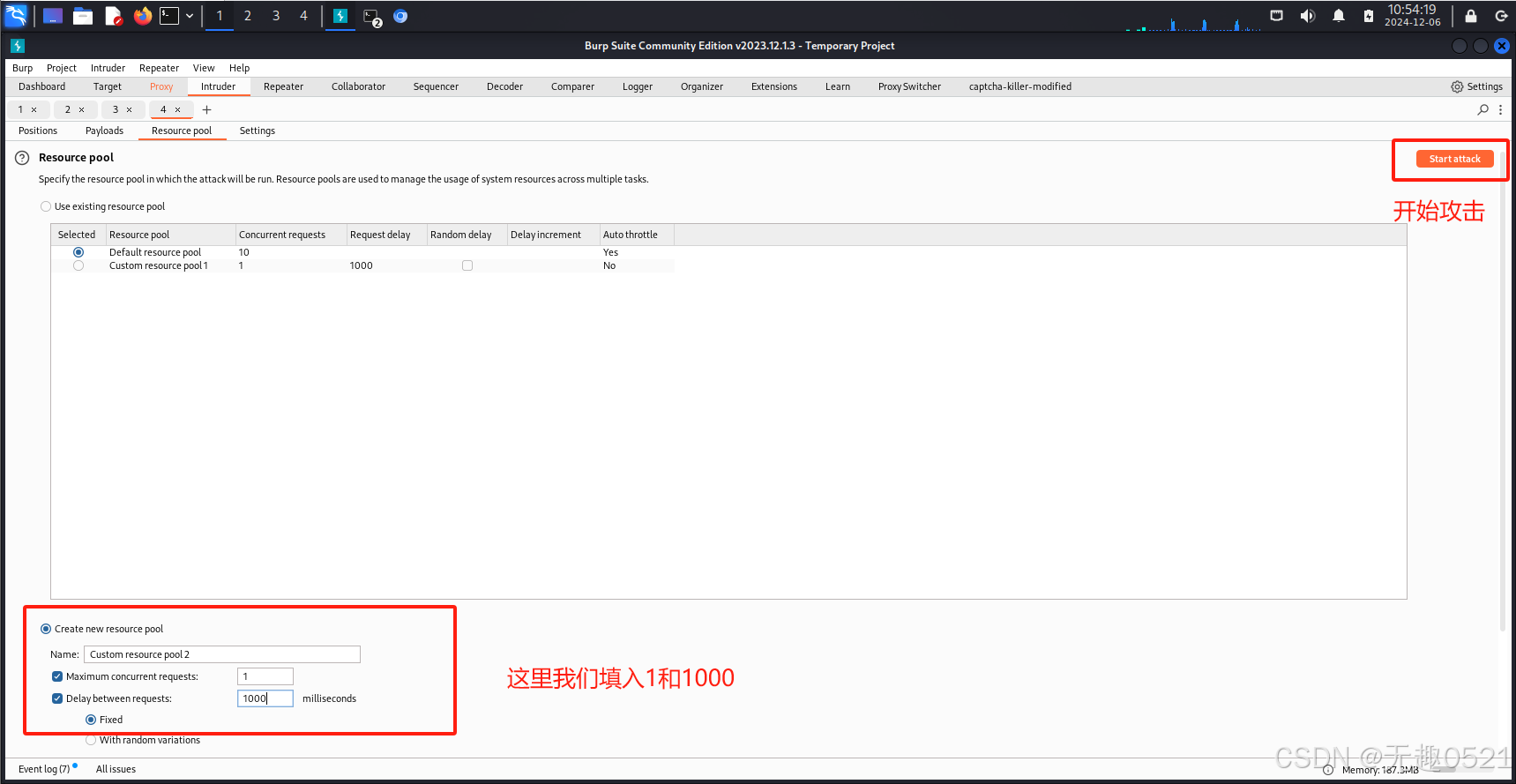
Task: Click the Resource pool help icon
Action: point(22,158)
